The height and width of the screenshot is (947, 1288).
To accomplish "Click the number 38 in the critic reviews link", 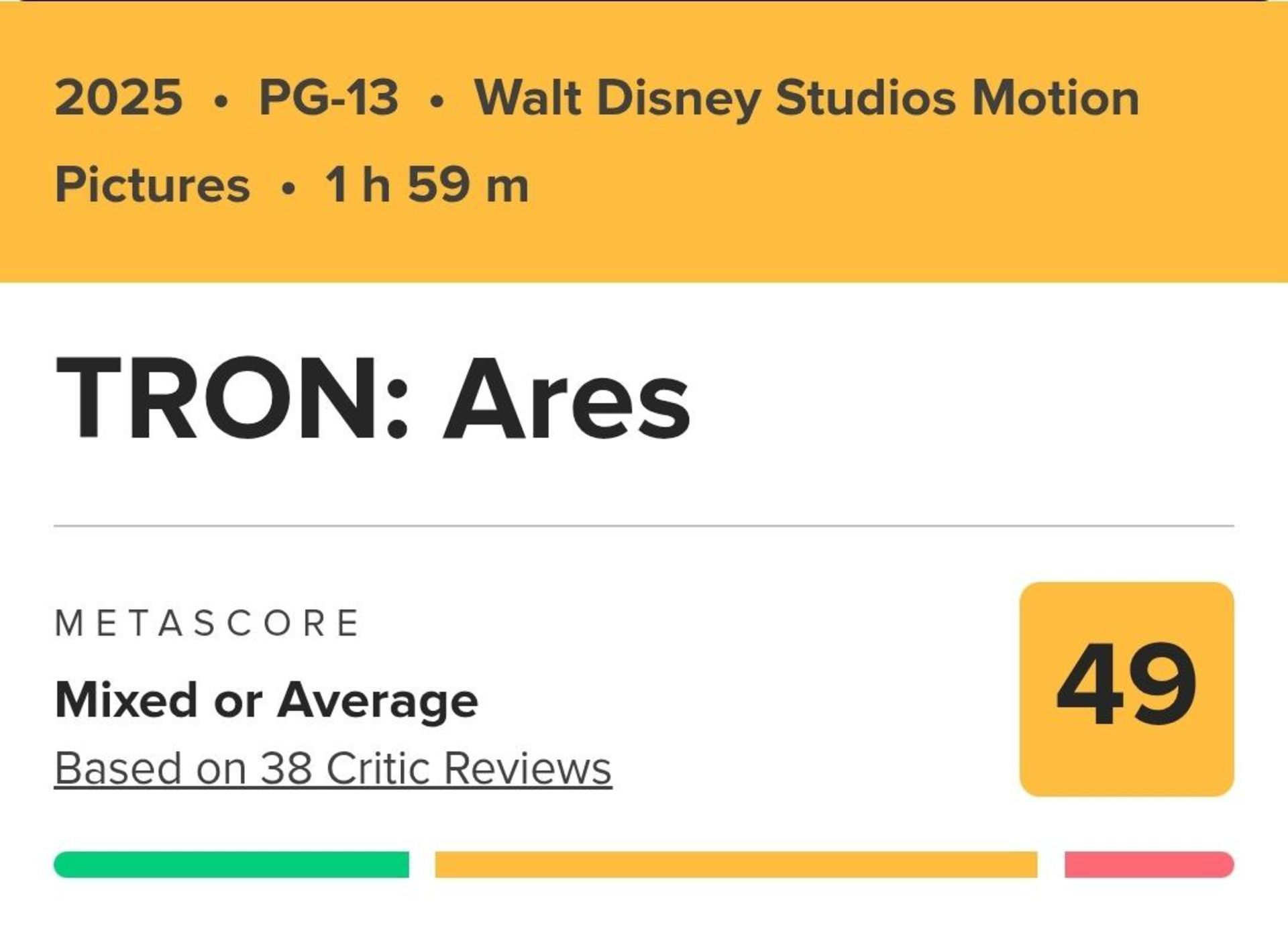I will coord(286,768).
